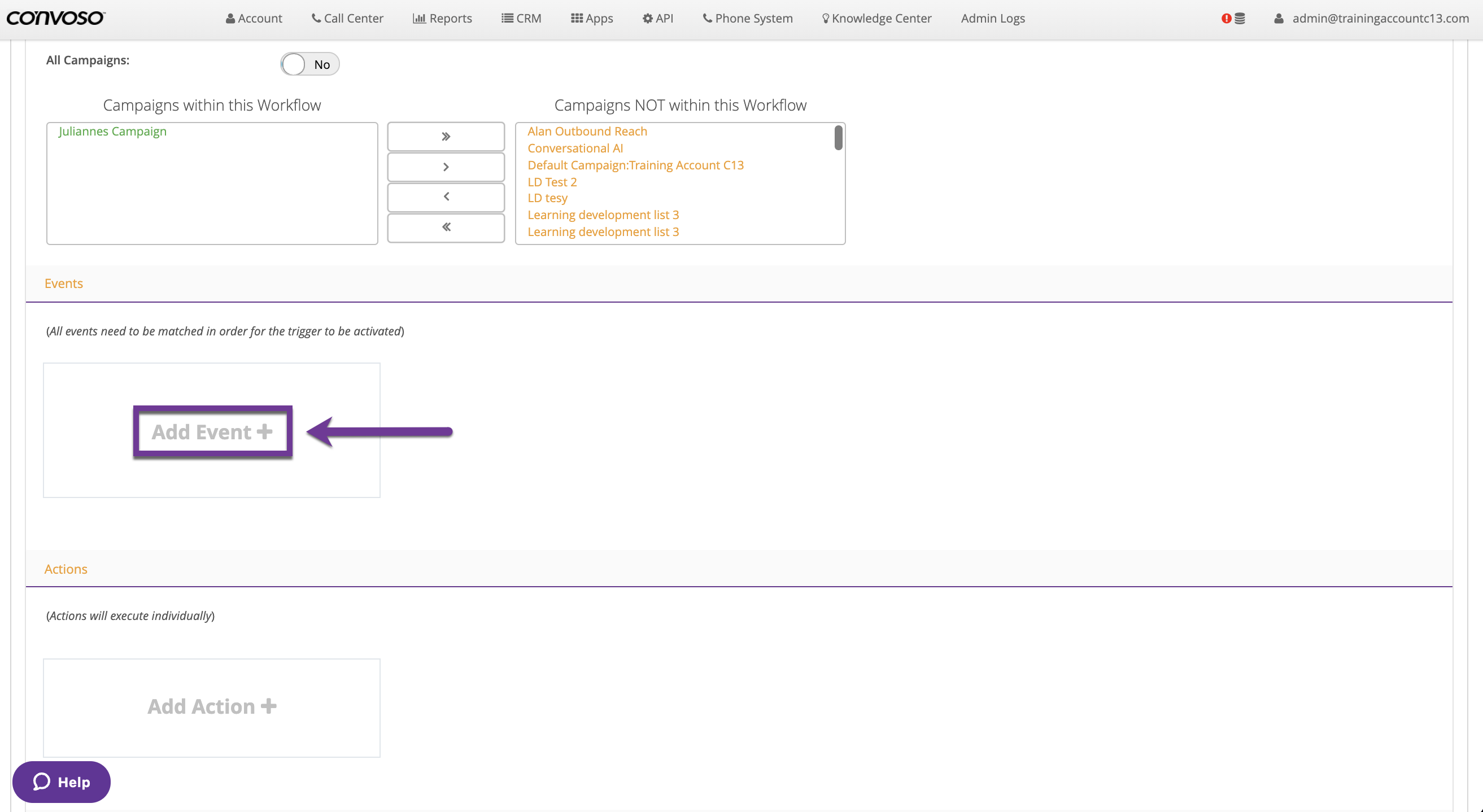Image resolution: width=1483 pixels, height=812 pixels.
Task: Select Alan Outbound Reach campaign
Action: coord(587,131)
